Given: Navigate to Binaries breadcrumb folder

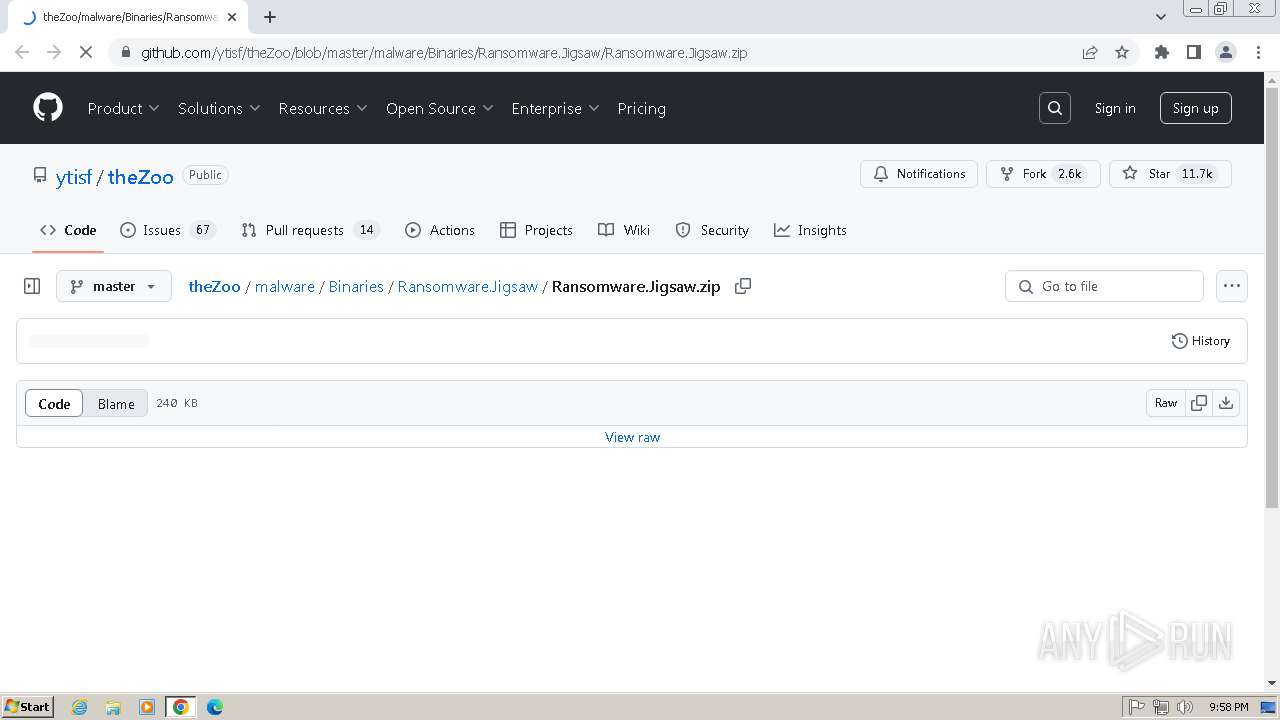Looking at the screenshot, I should [x=356, y=286].
